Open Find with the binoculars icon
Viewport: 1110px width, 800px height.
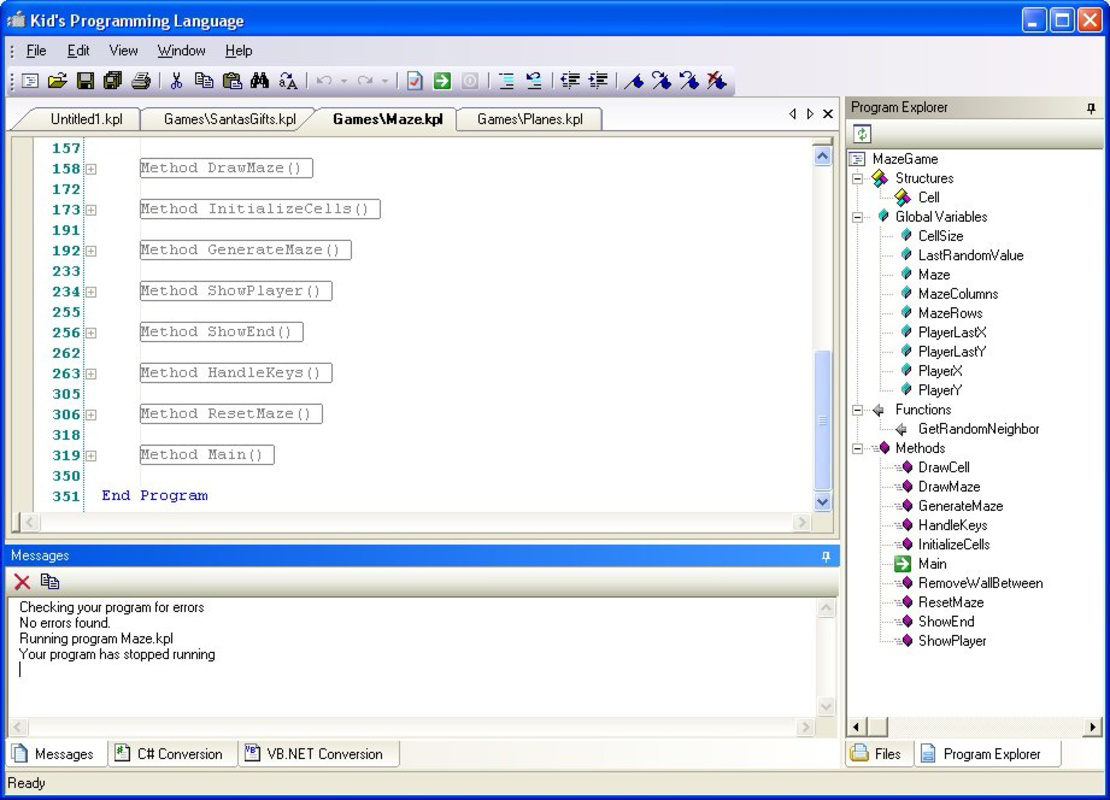pos(260,81)
